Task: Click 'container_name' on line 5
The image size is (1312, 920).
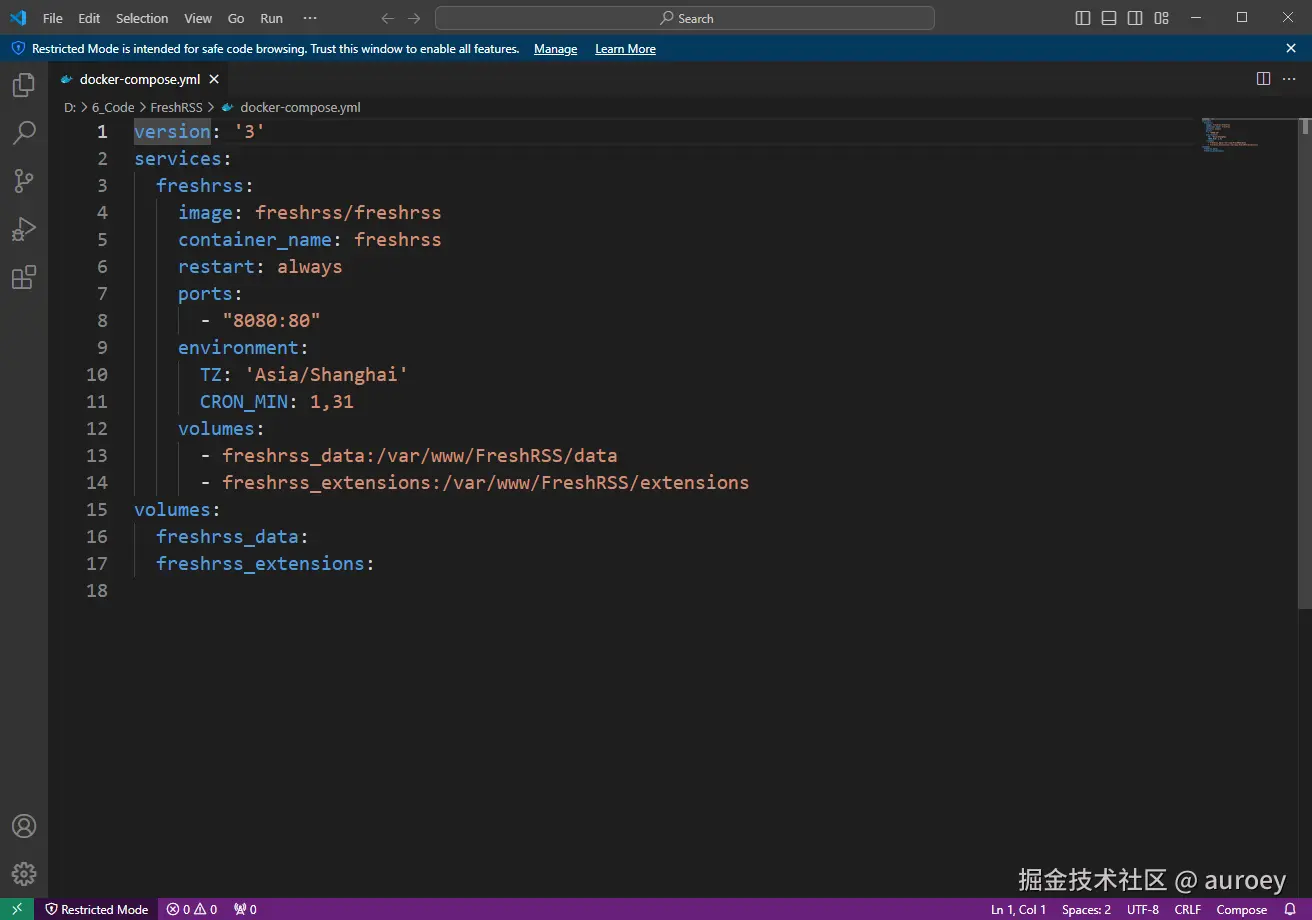Action: 255,240
